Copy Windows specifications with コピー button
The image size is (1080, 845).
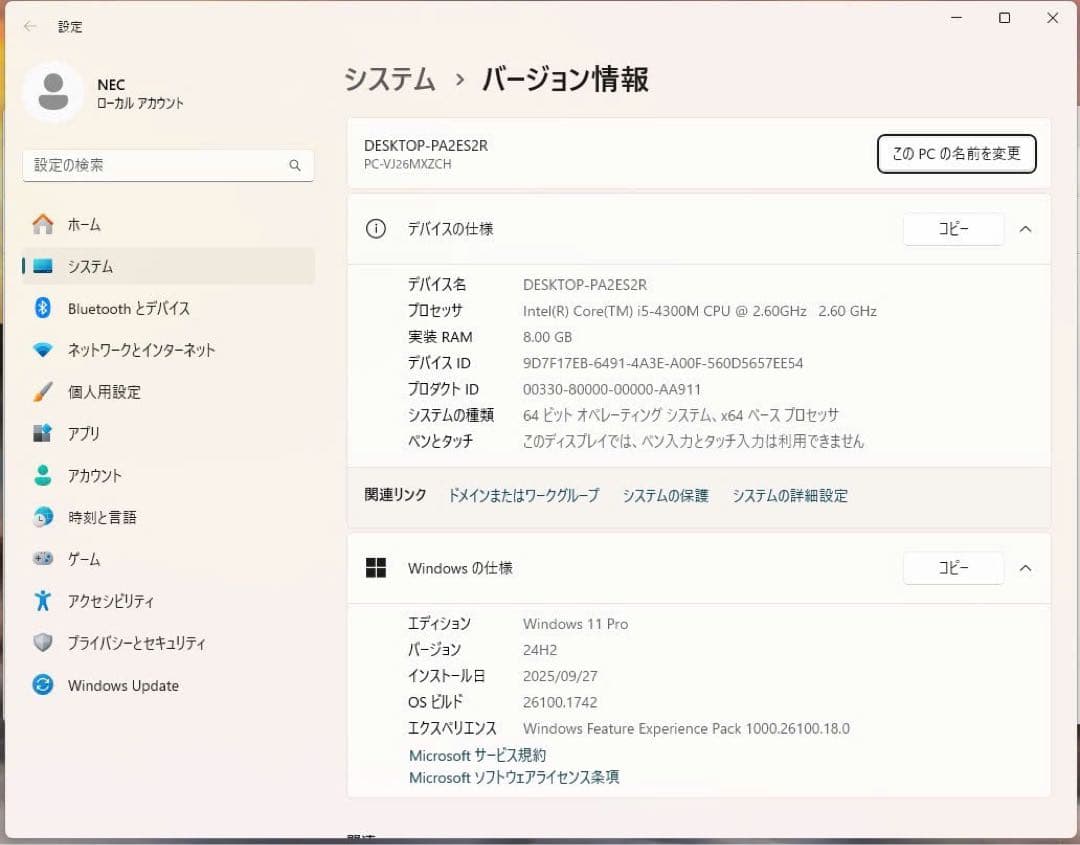(x=953, y=567)
